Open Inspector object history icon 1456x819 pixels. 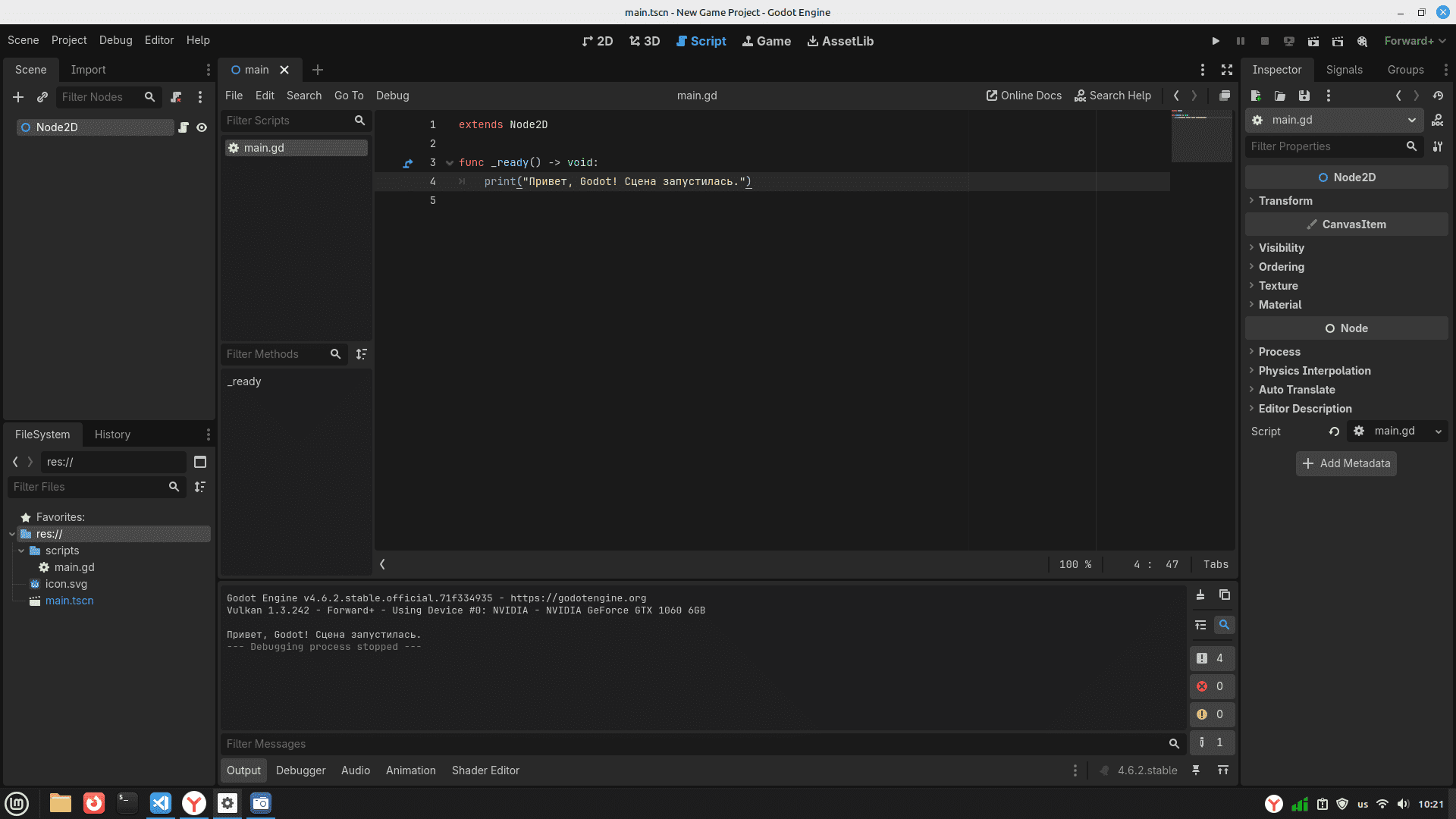coord(1438,96)
